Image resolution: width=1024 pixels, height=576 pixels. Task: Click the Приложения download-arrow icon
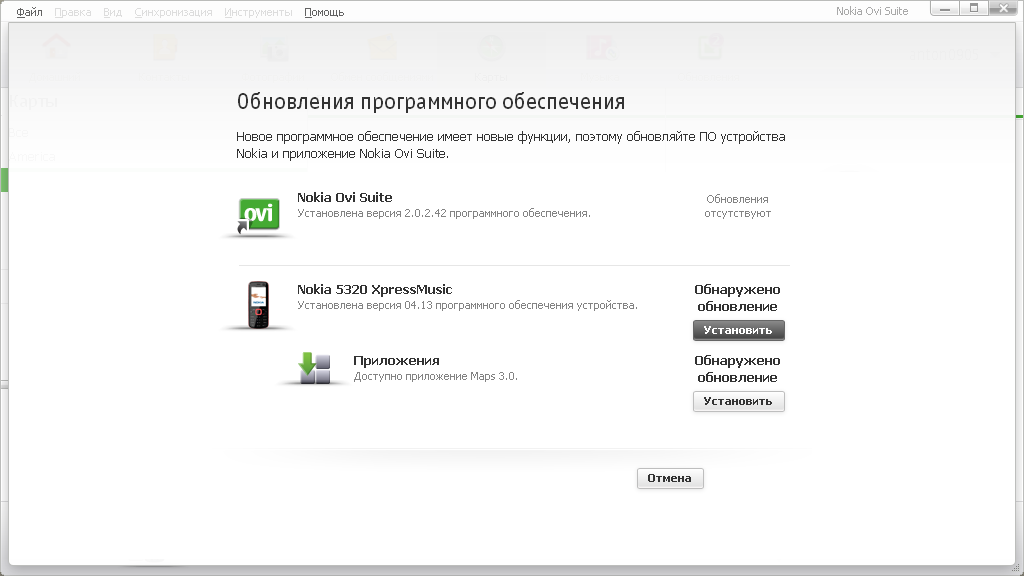pos(314,368)
